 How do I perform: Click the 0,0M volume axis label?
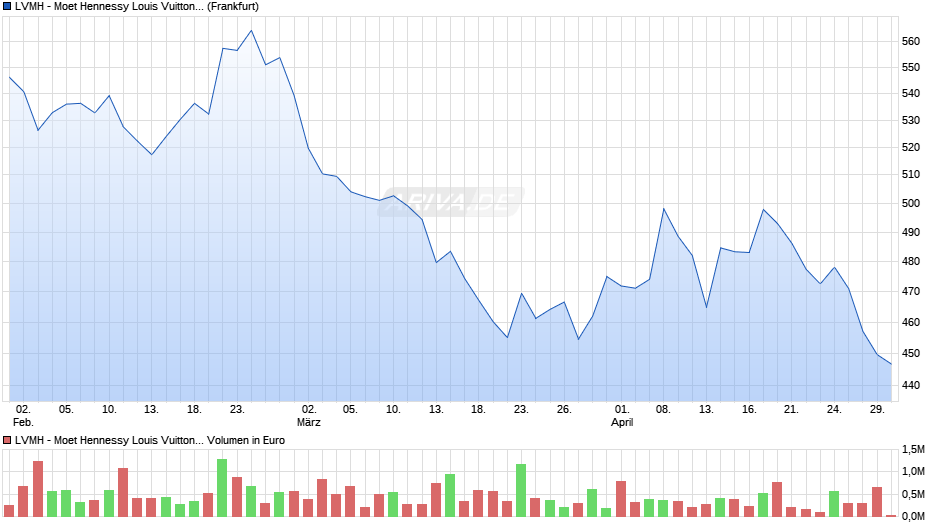tap(913, 516)
